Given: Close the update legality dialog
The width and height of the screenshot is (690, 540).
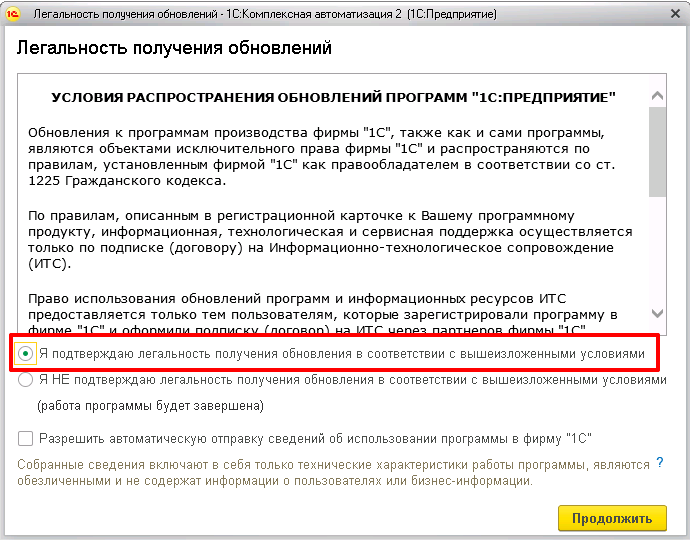Looking at the screenshot, I should tap(675, 14).
